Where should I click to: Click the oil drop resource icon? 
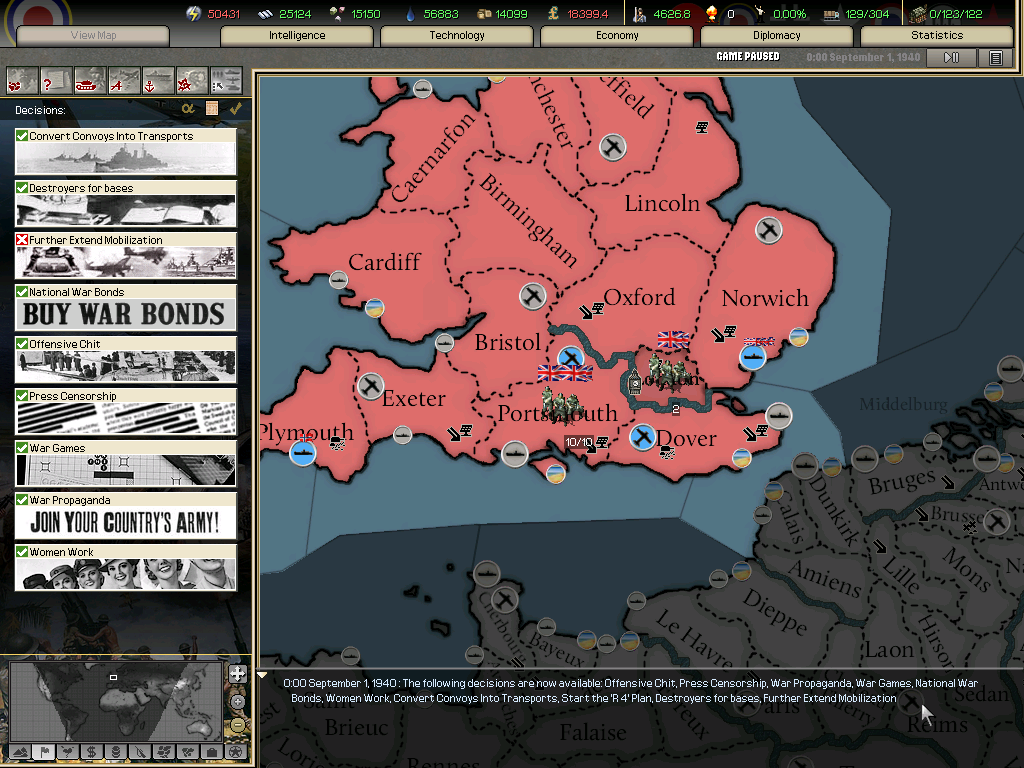(x=410, y=14)
